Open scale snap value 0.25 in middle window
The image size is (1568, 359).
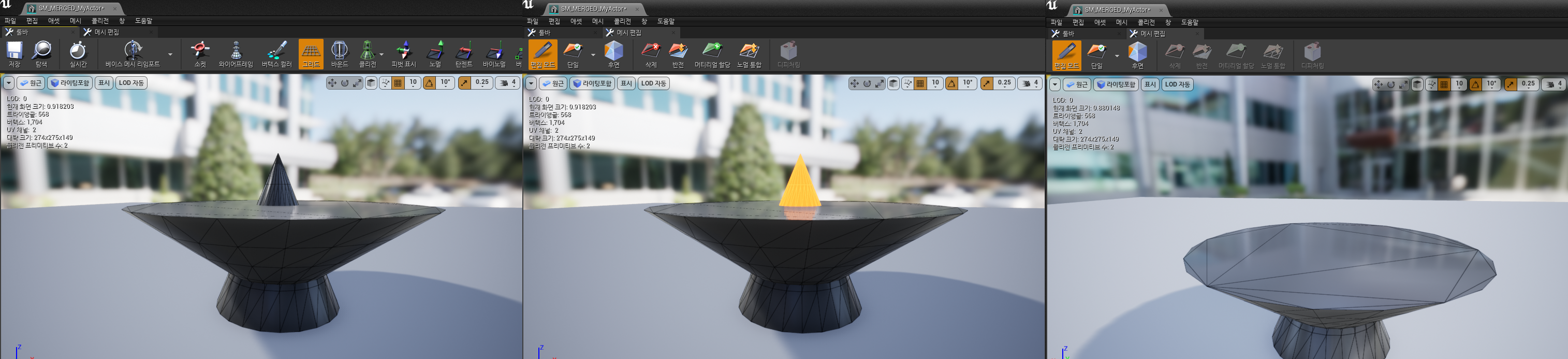(1004, 83)
